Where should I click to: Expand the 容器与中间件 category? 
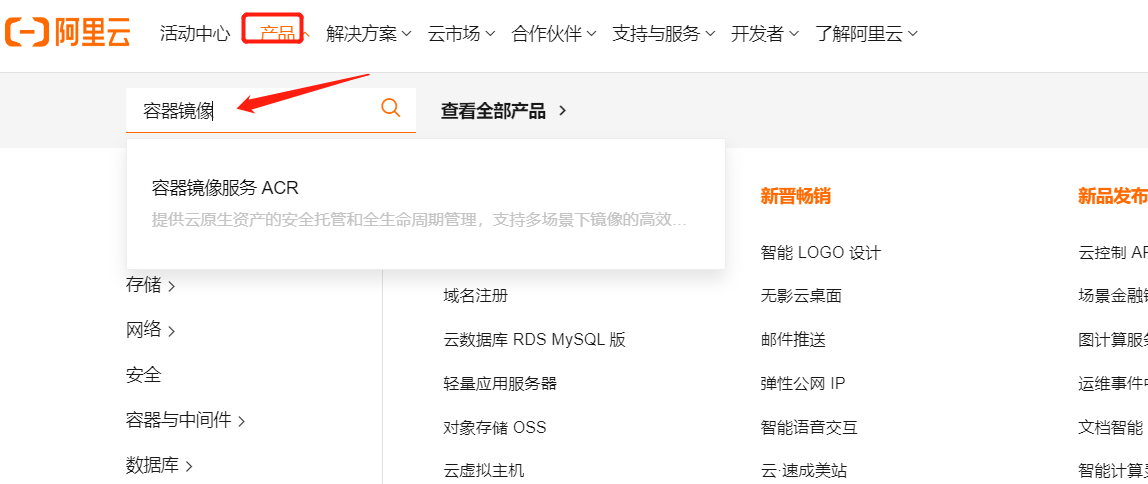pos(186,420)
